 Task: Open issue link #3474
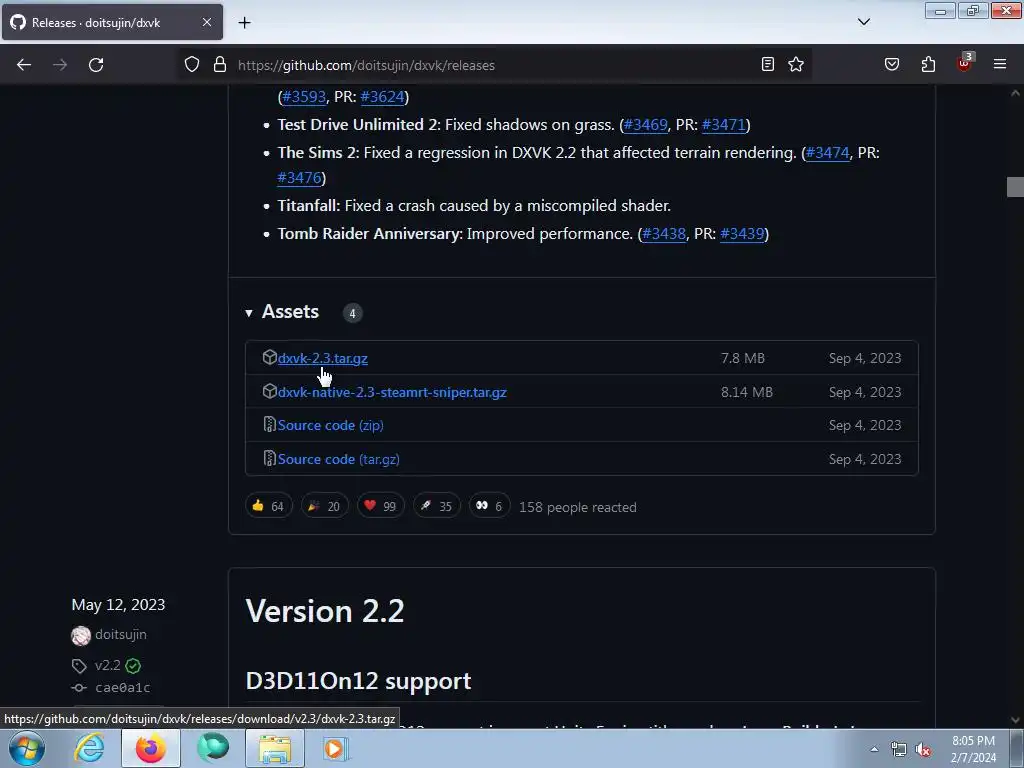(827, 153)
